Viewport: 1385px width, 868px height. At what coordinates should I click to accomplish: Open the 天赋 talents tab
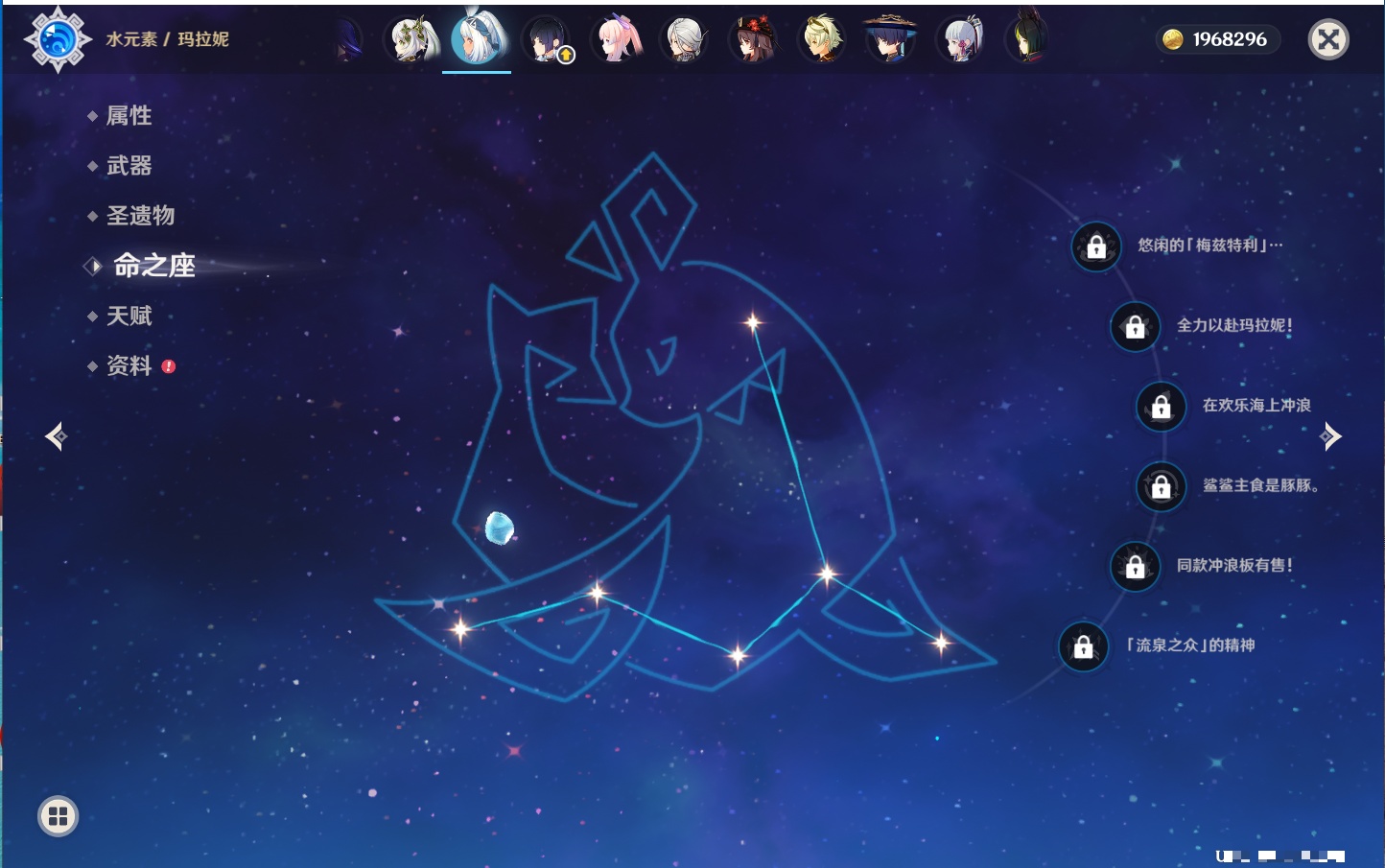129,316
